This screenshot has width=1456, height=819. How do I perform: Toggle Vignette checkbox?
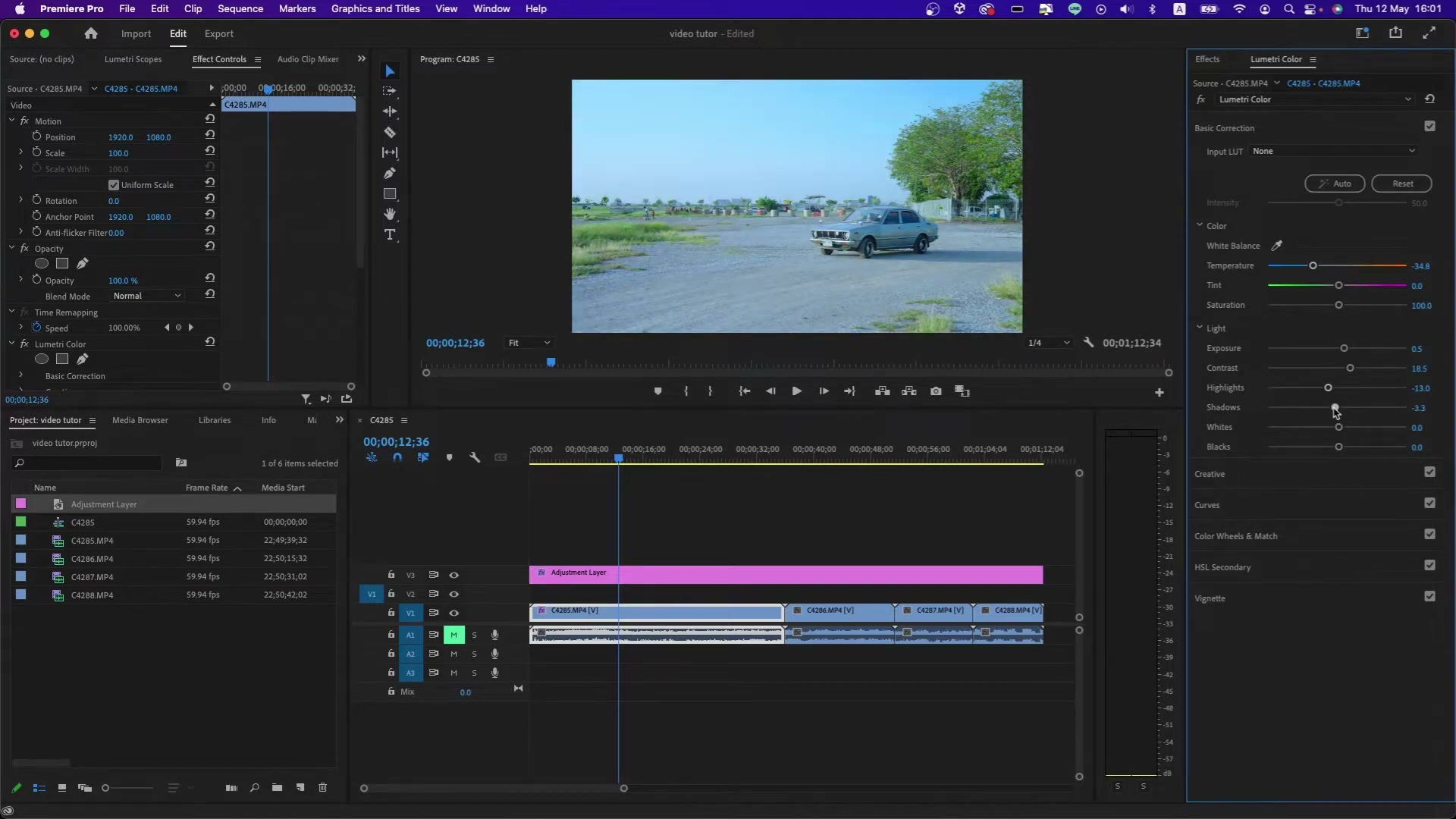(1429, 596)
